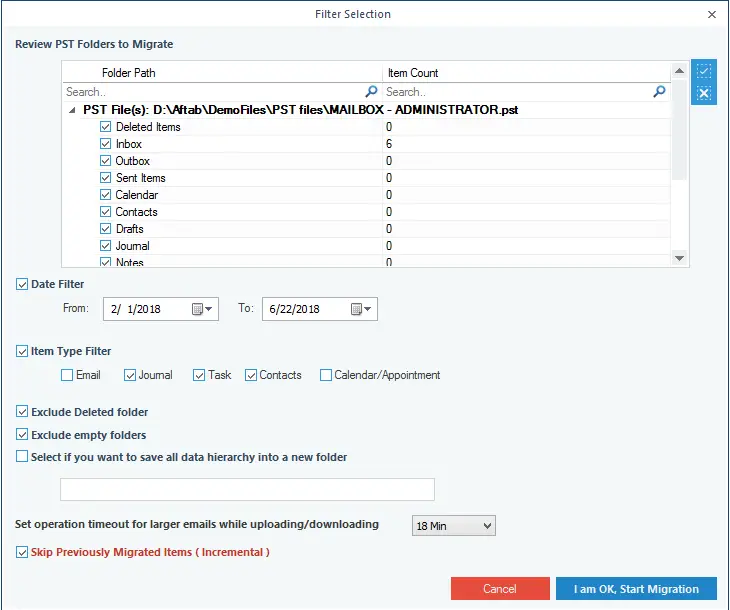
Task: Click the Cancel button
Action: 500,589
